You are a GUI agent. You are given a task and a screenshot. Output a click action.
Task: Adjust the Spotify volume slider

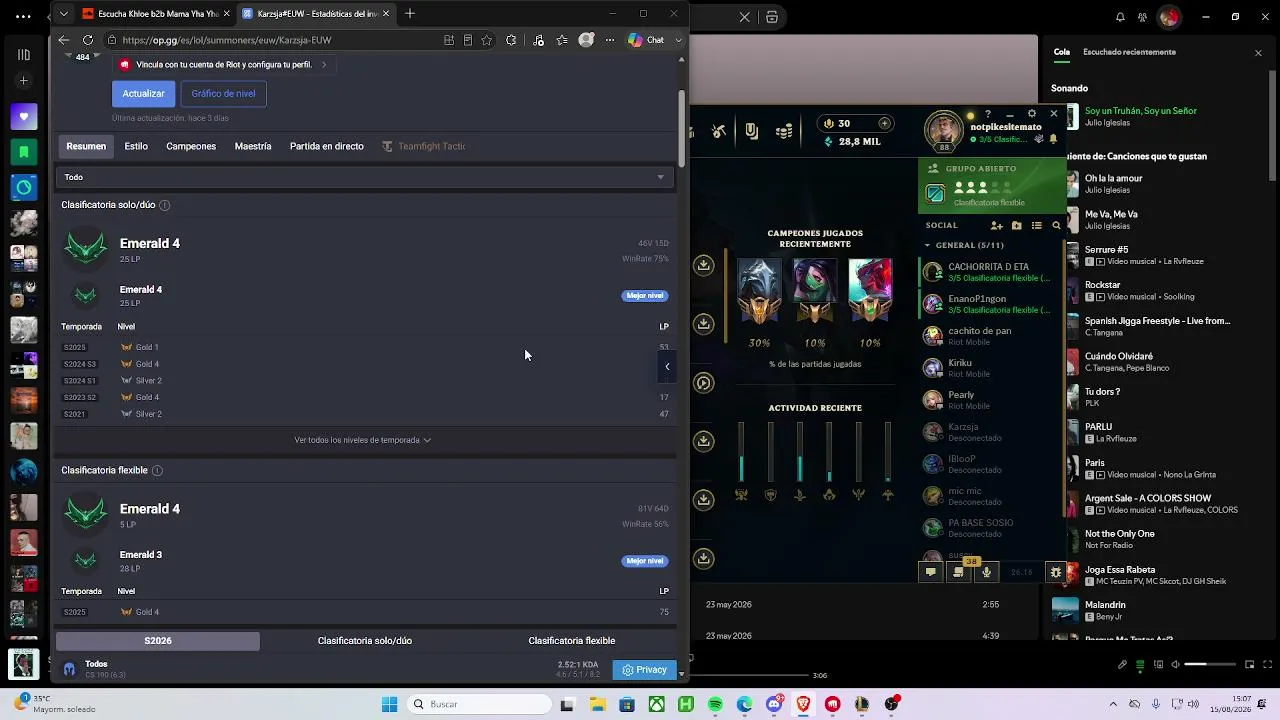click(x=1210, y=664)
